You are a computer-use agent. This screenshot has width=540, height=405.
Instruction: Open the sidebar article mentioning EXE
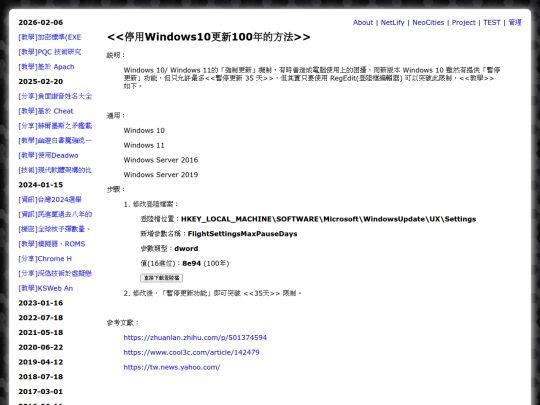[50, 37]
